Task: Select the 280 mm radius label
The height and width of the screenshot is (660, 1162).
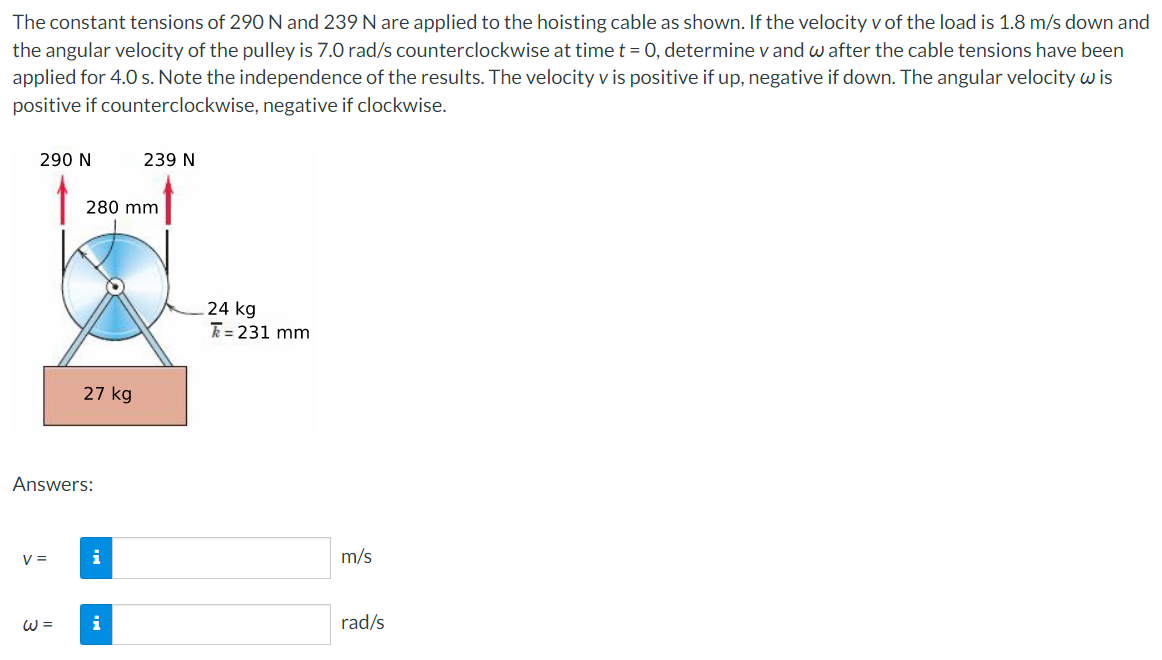Action: 122,207
